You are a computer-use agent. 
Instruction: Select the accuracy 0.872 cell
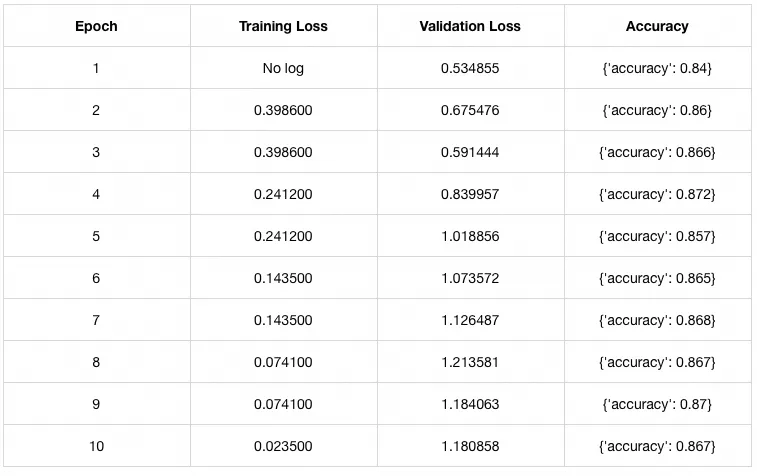tap(657, 194)
